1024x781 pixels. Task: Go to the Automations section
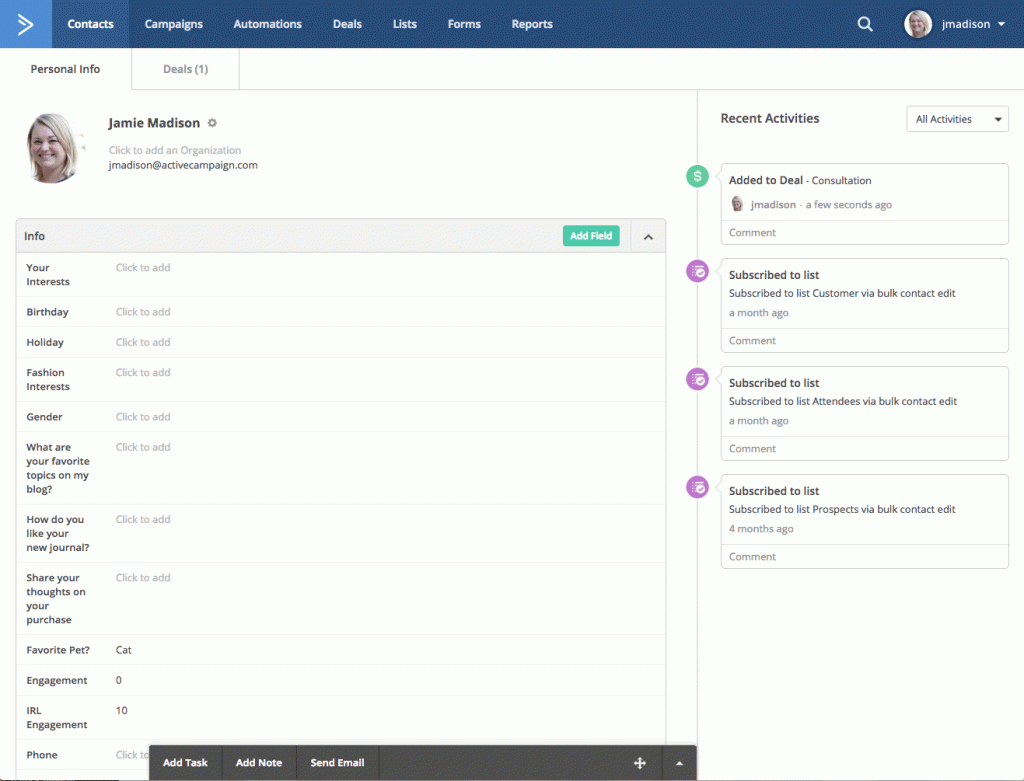267,24
